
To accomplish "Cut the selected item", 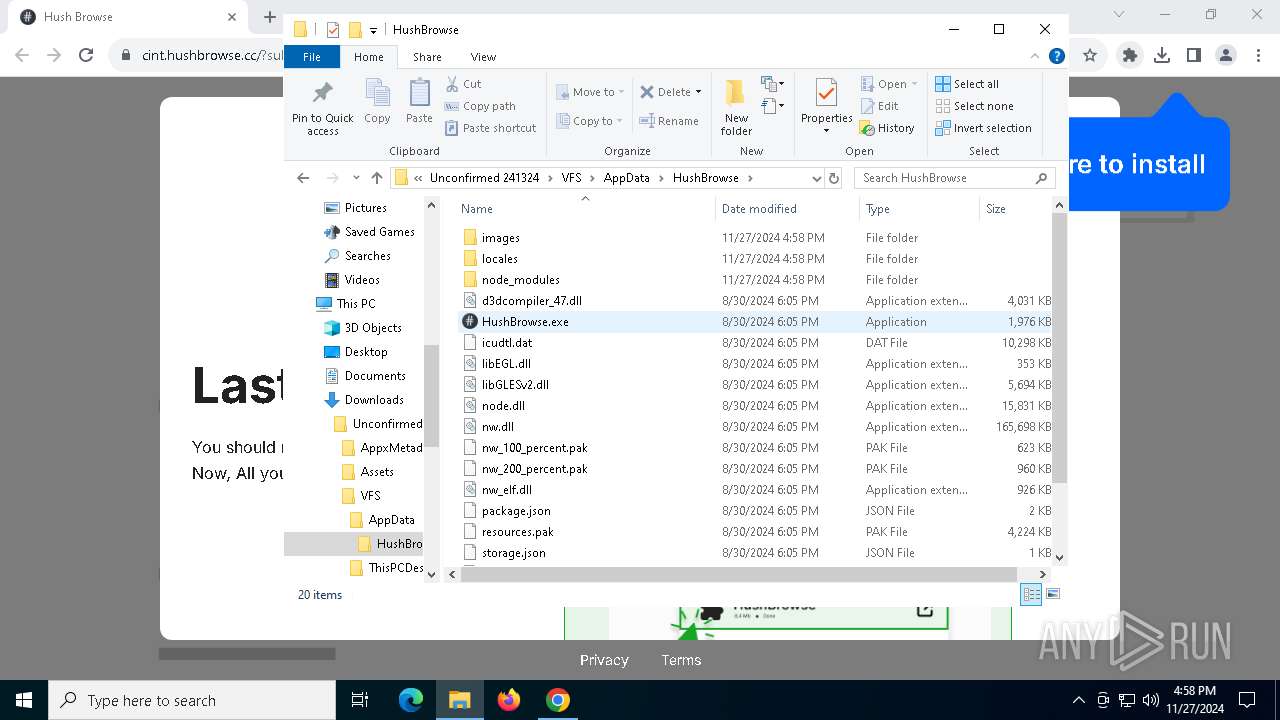I will (x=463, y=84).
